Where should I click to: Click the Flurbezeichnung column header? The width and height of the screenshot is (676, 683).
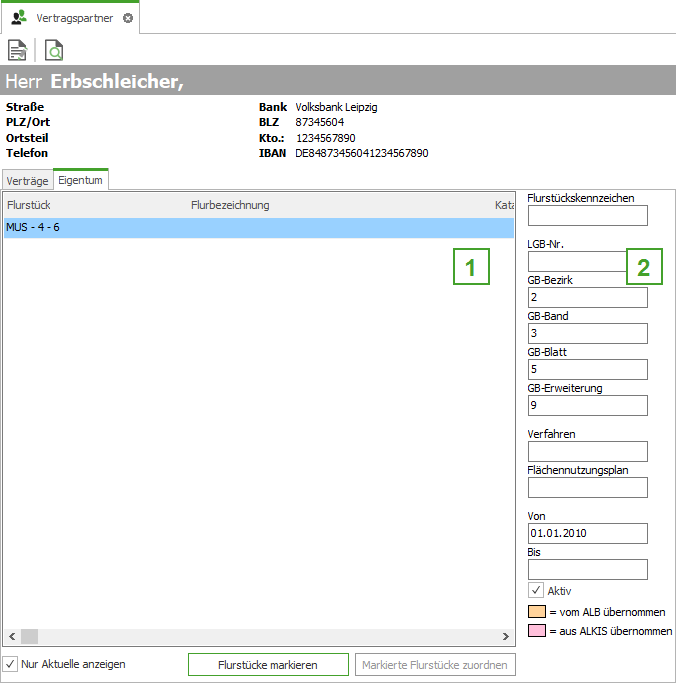click(x=230, y=205)
